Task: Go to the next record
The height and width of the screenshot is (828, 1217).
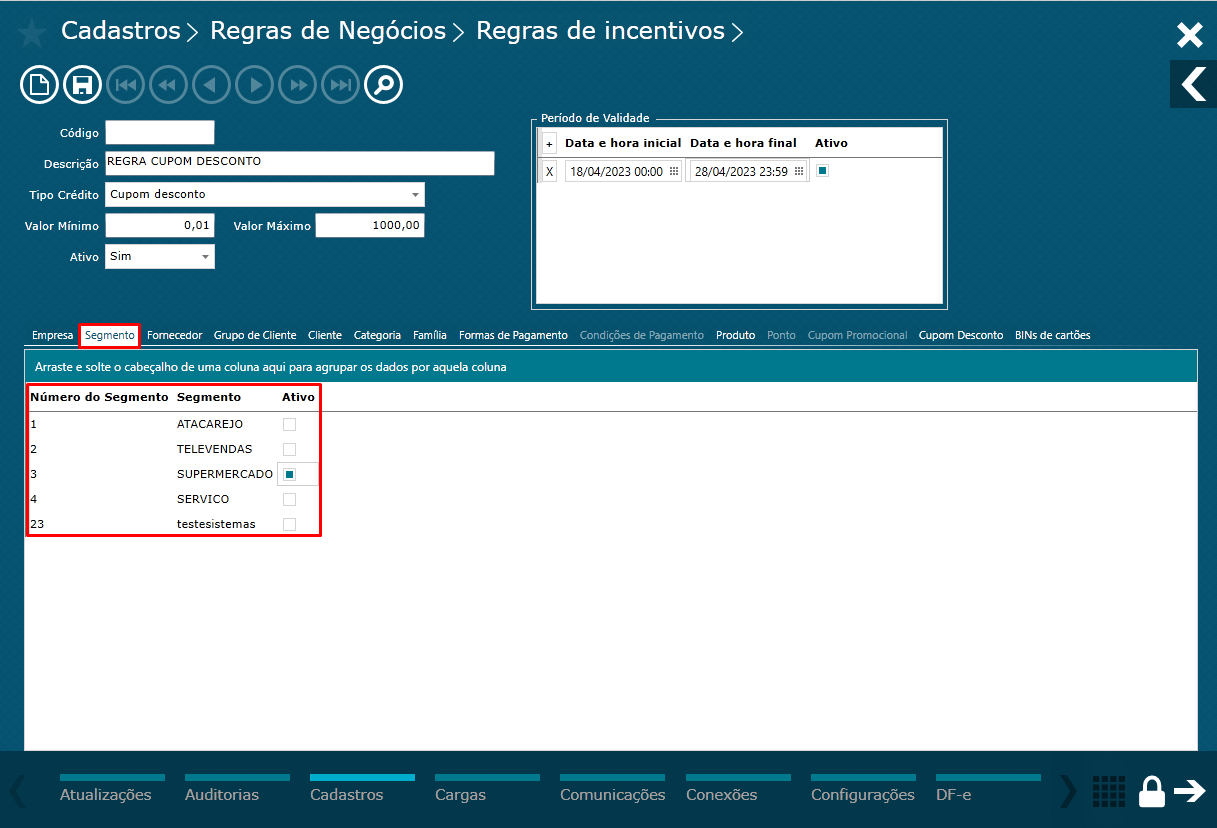Action: point(254,85)
